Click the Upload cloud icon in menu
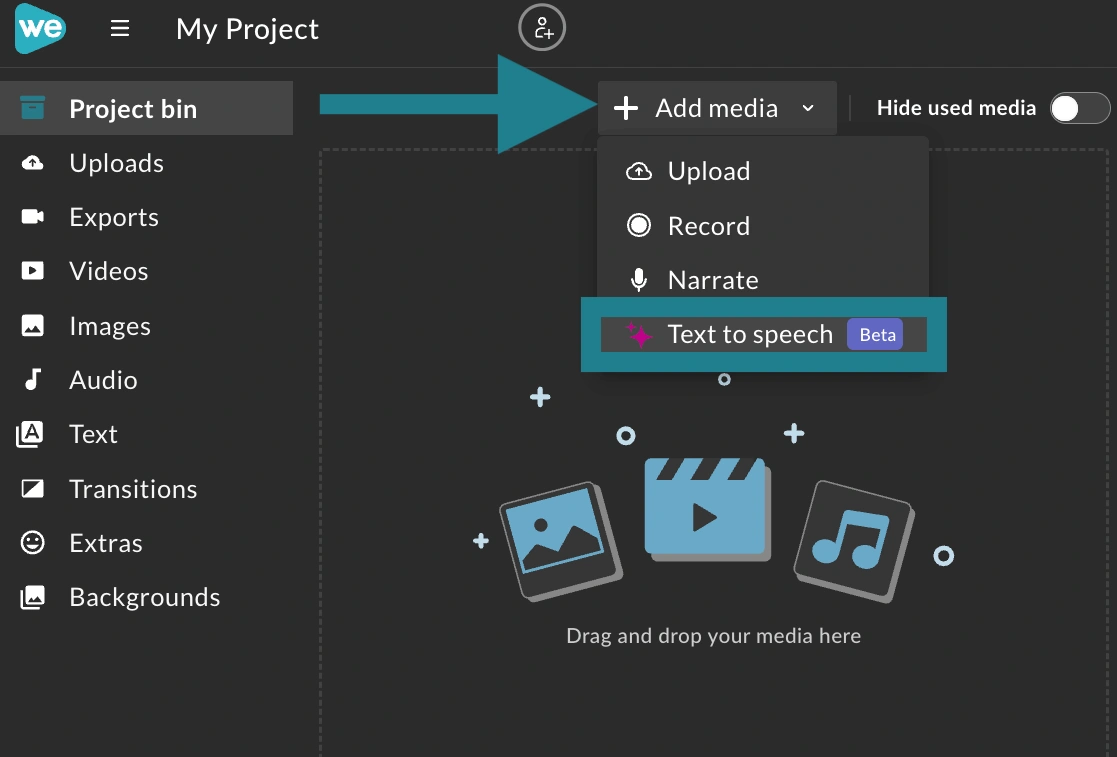1117x757 pixels. click(x=638, y=171)
